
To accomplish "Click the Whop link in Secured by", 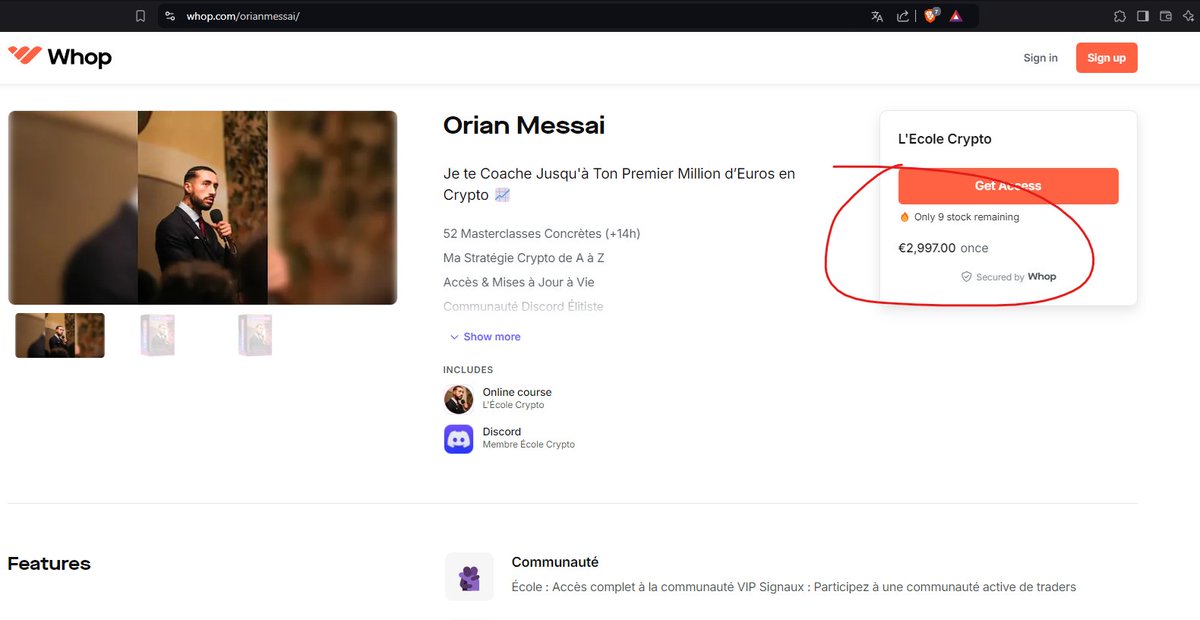I will pos(1041,277).
